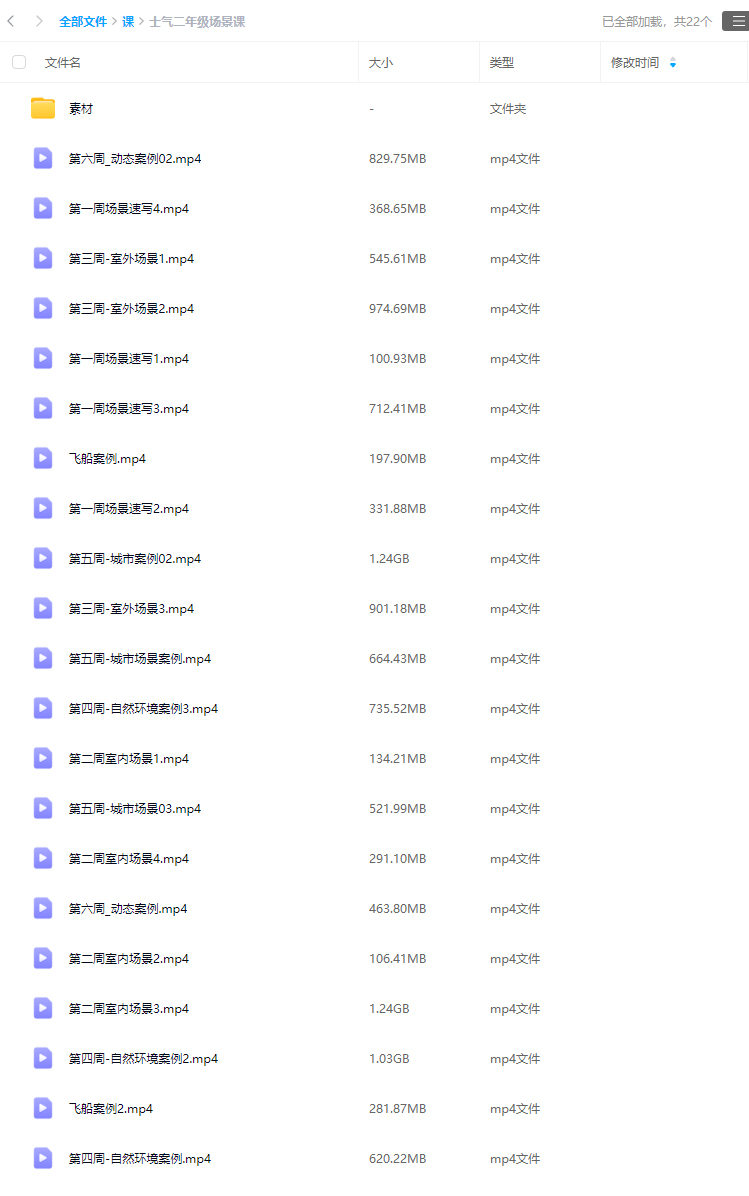
Task: Open the 素材 folder icon
Action: 43,108
